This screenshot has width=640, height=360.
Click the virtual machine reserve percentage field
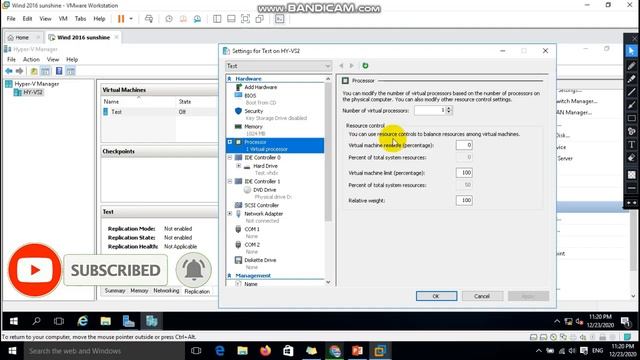pos(464,145)
